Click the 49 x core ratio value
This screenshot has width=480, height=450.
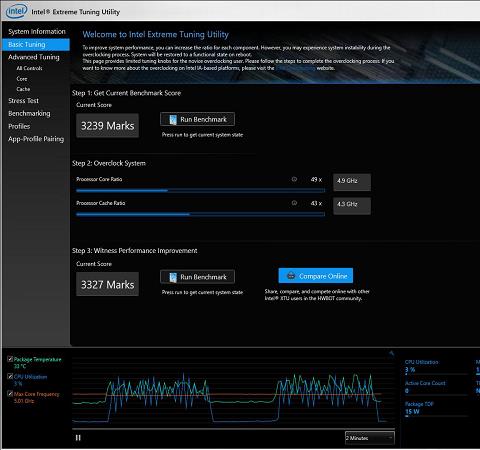(x=316, y=179)
